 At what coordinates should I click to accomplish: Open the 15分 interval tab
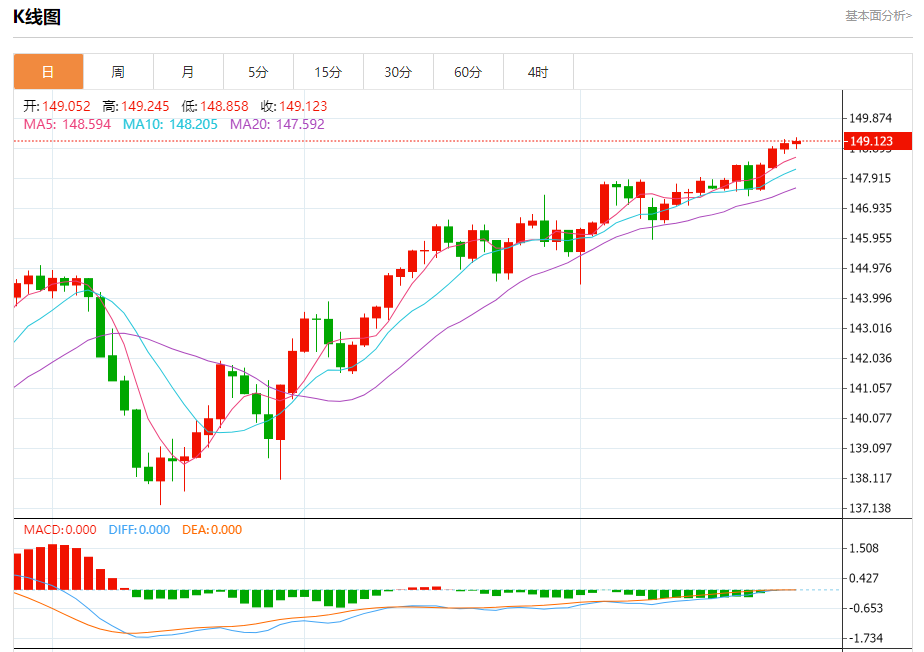tap(329, 72)
